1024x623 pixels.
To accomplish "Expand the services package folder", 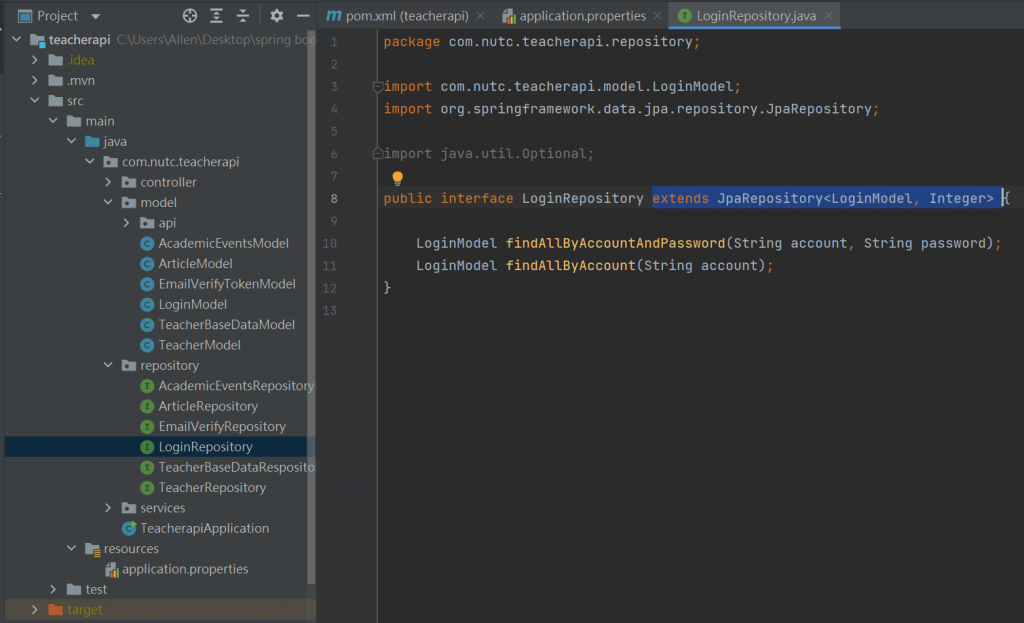I will 108,508.
